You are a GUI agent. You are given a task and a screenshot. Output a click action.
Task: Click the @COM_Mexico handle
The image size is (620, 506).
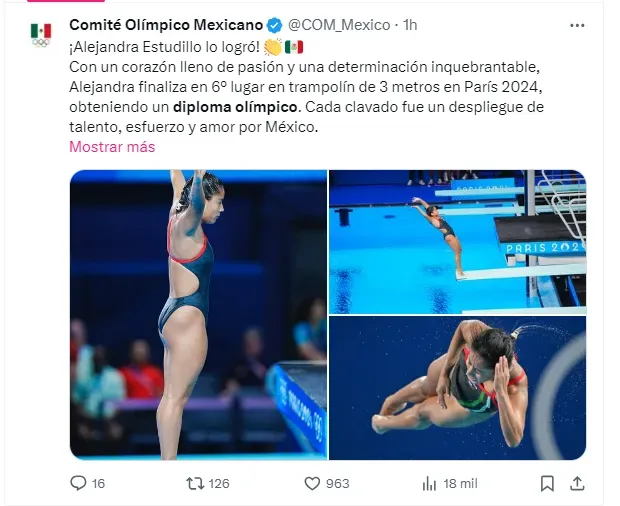pos(339,25)
